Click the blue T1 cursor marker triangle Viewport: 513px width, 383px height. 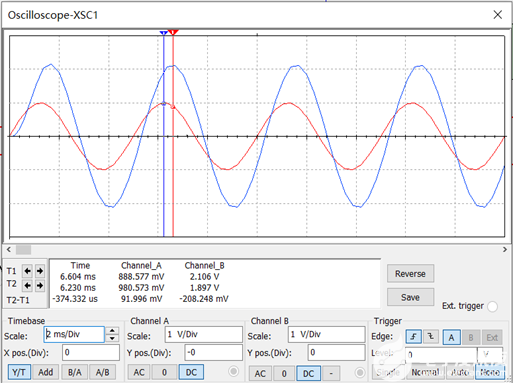[x=163, y=33]
